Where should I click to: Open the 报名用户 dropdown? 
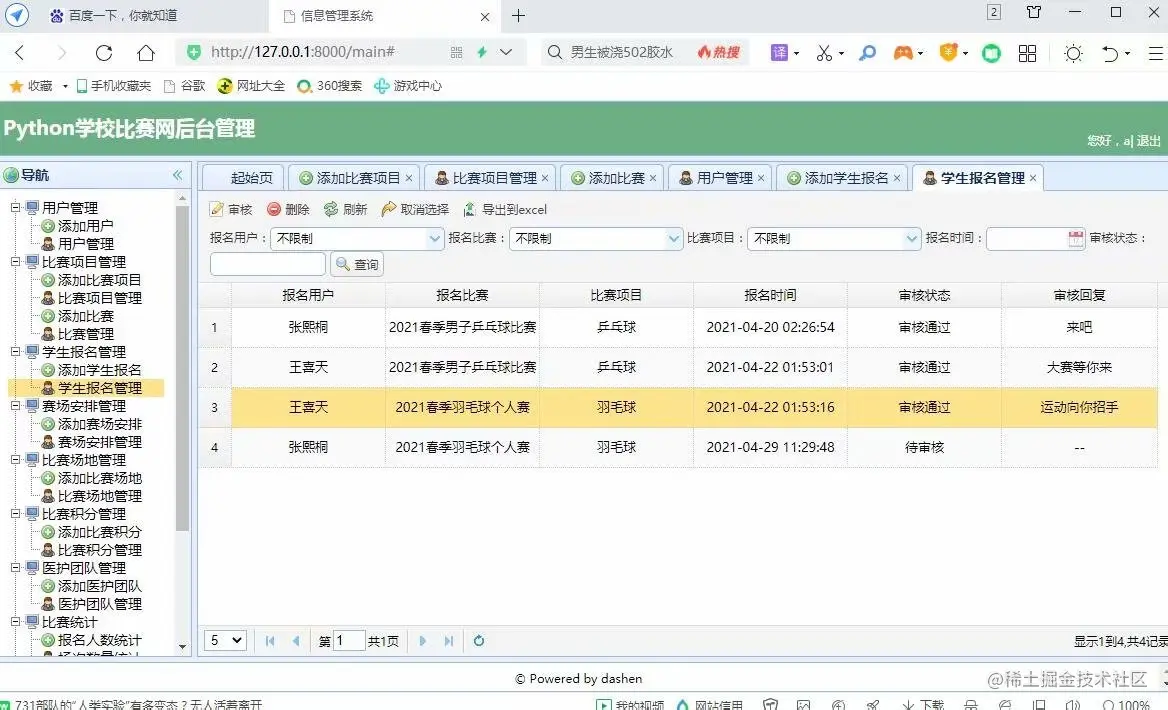pos(434,238)
